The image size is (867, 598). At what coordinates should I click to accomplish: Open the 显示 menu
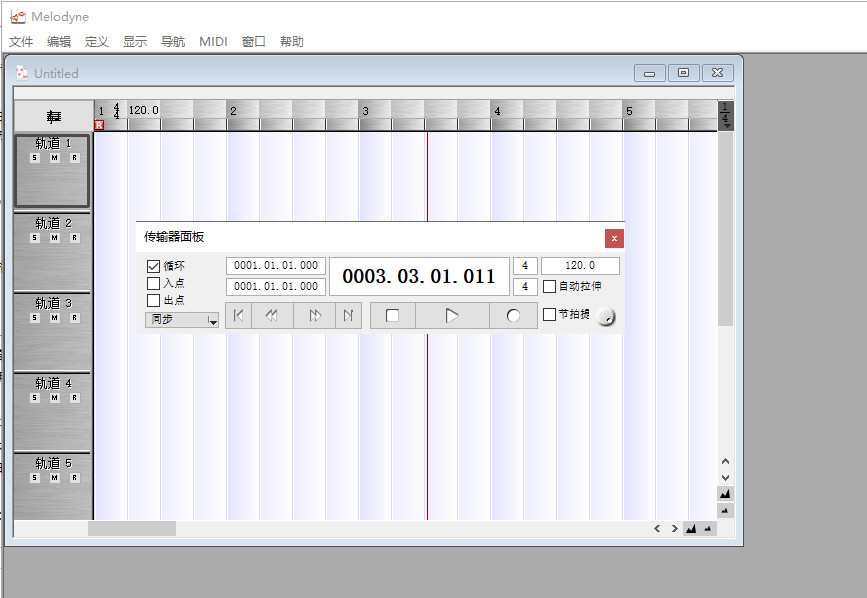(135, 41)
